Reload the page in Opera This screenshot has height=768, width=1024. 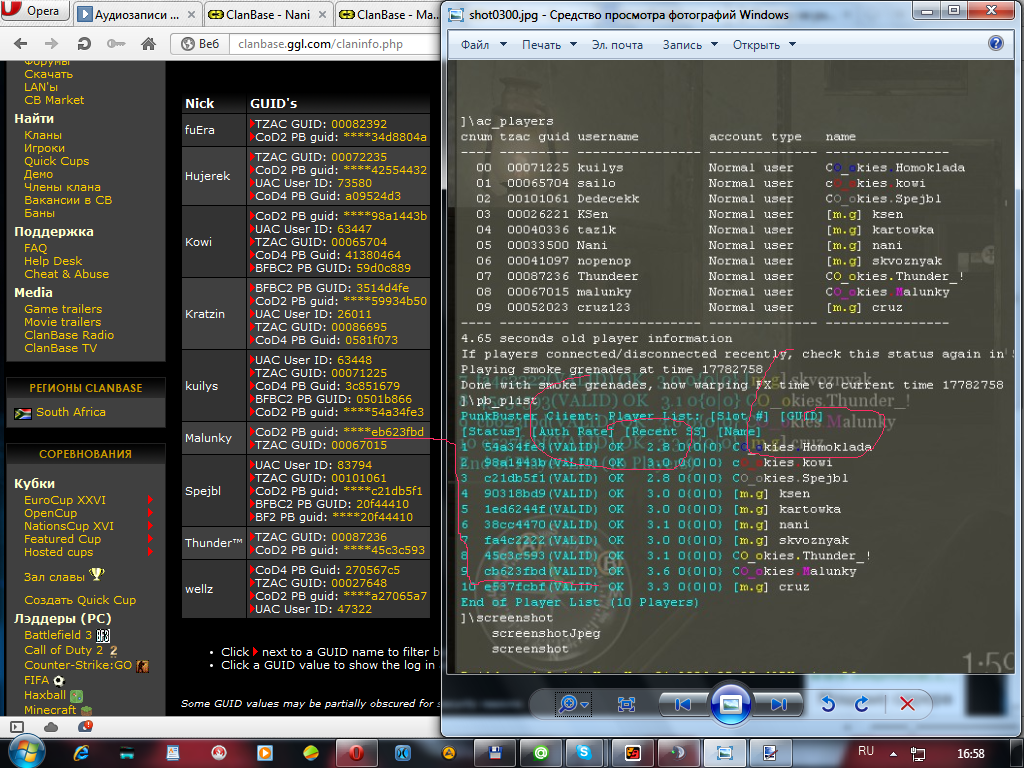84,44
